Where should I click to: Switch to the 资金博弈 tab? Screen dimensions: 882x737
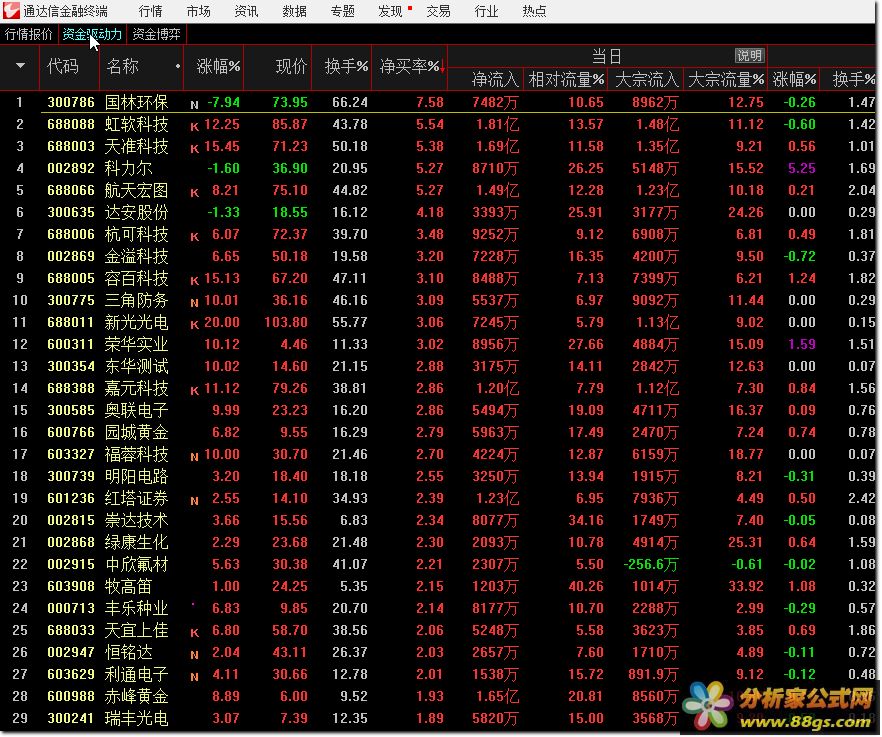(x=156, y=34)
